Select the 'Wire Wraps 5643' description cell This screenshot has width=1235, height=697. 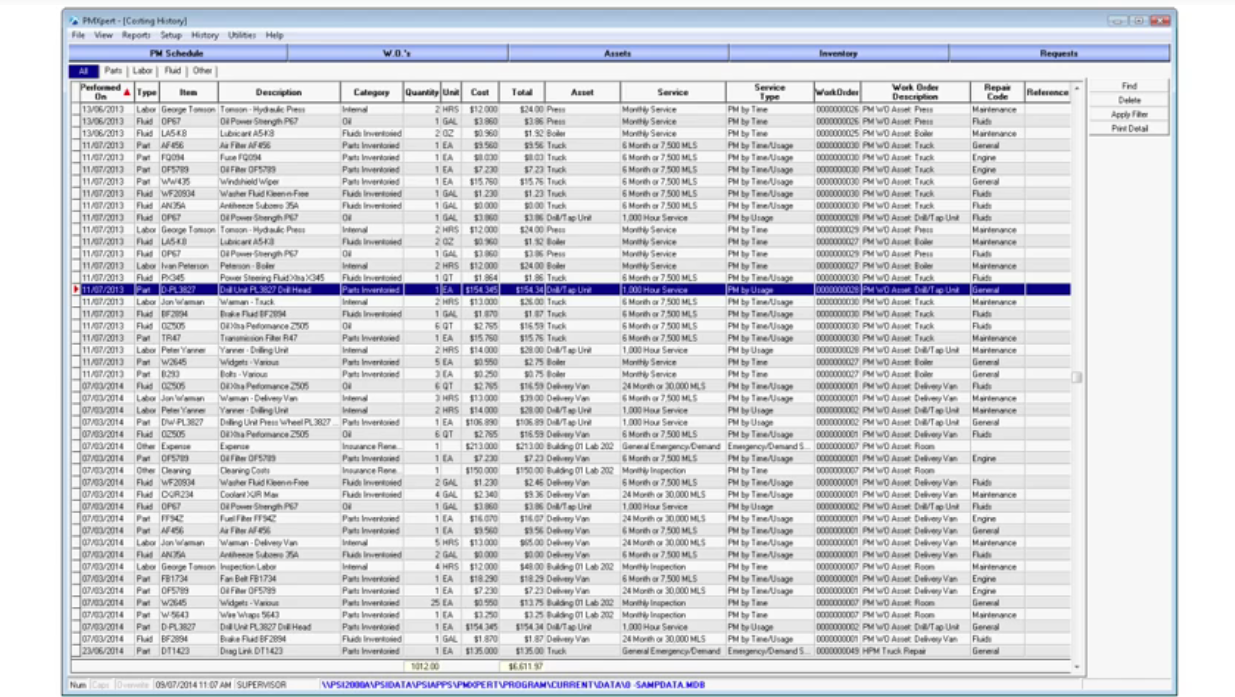point(279,615)
